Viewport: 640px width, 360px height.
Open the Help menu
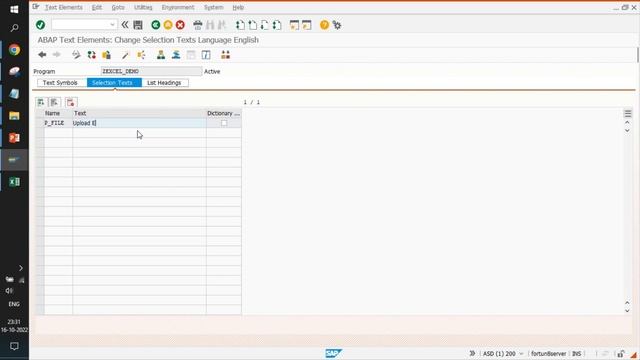point(238,7)
